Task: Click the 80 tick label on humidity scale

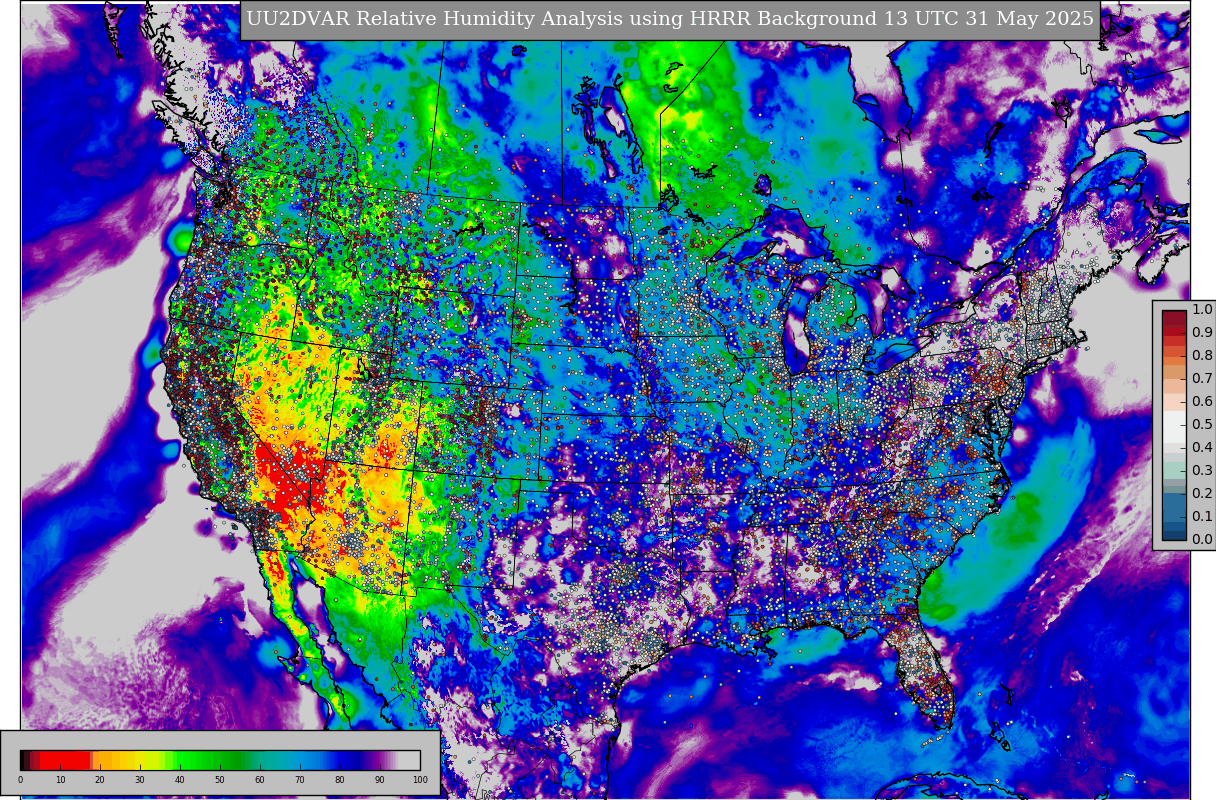Action: coord(340,780)
